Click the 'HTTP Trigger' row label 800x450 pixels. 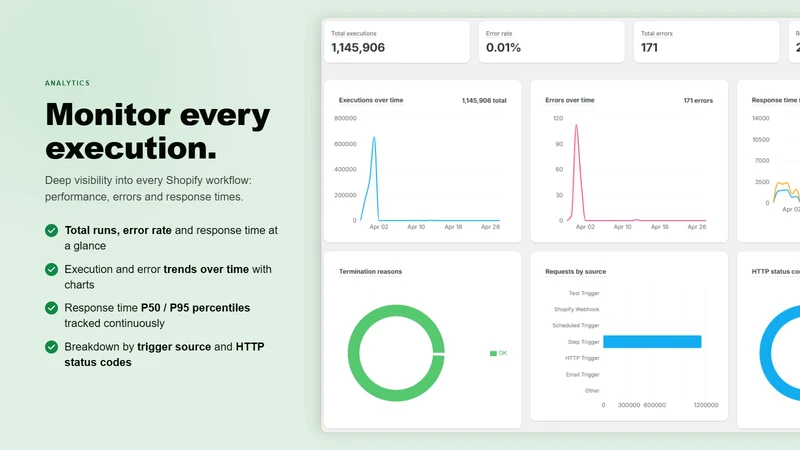pos(582,358)
